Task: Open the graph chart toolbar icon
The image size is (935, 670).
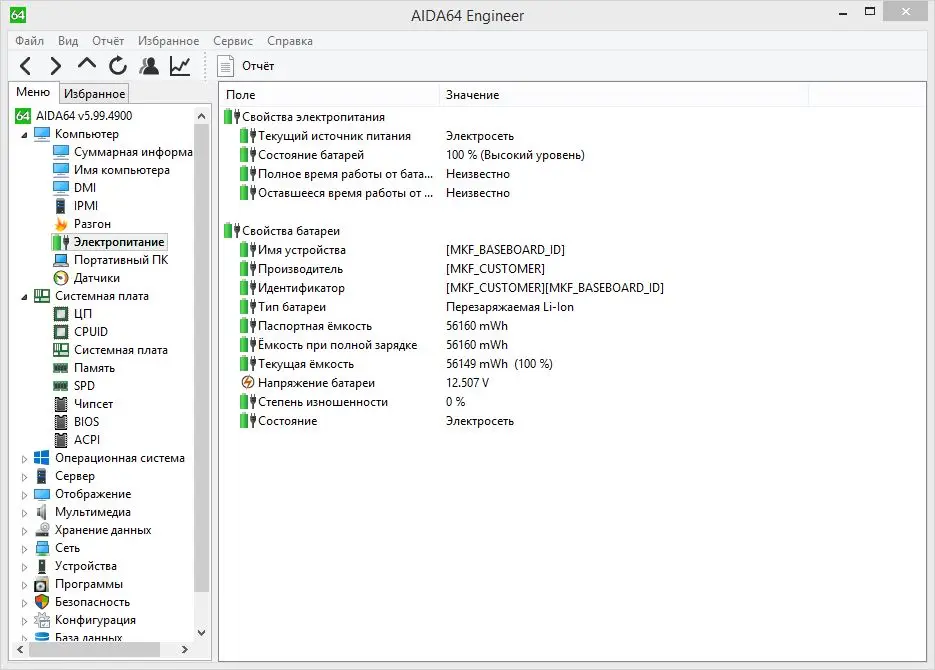Action: tap(180, 66)
